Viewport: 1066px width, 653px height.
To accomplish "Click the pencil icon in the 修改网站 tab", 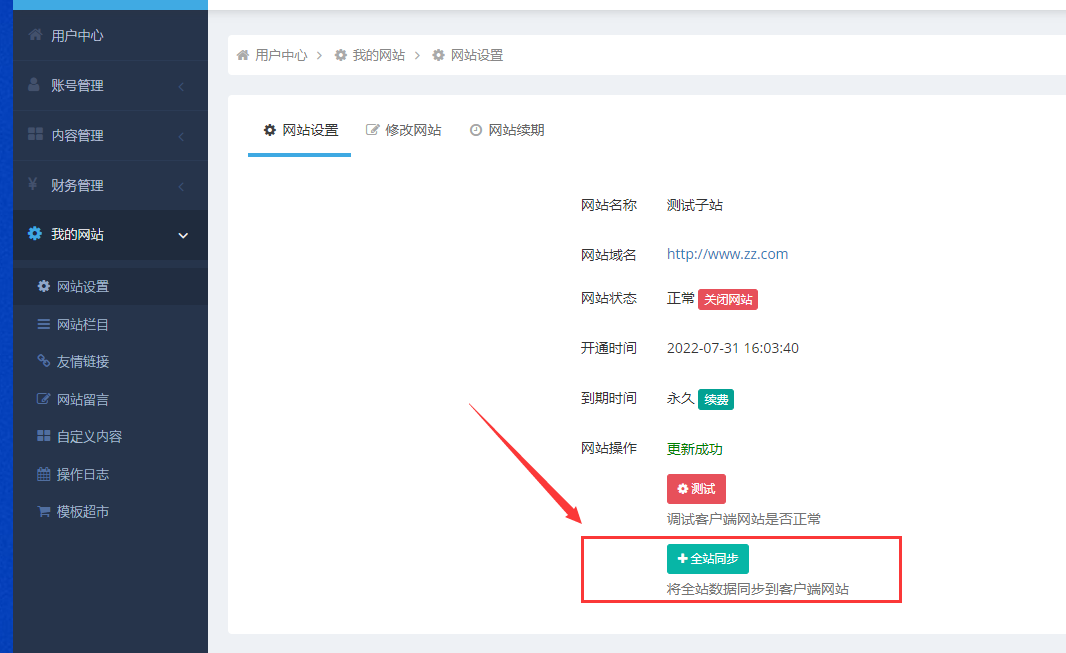I will click(x=372, y=130).
